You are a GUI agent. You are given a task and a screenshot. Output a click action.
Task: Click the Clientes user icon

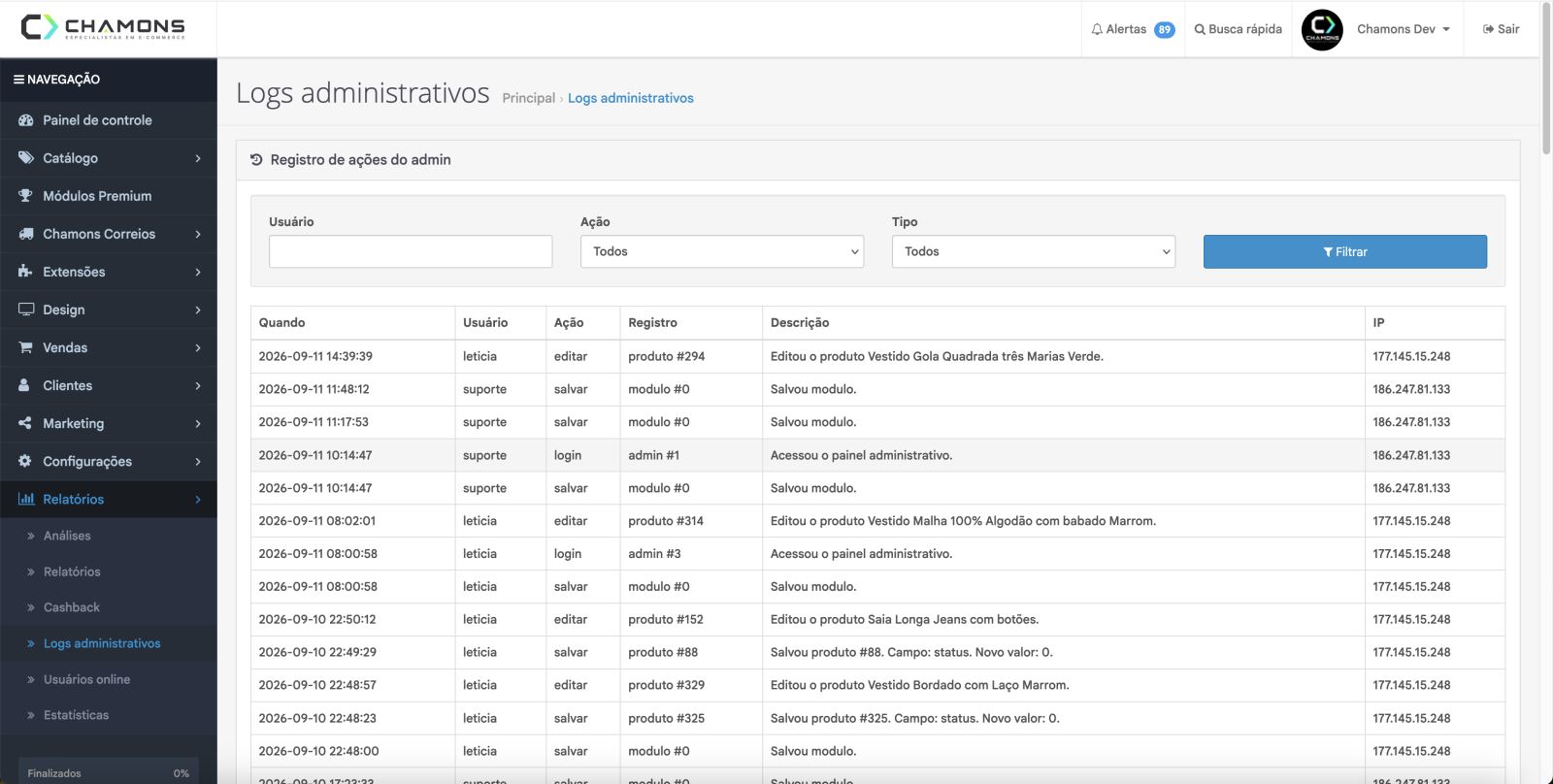pos(24,385)
